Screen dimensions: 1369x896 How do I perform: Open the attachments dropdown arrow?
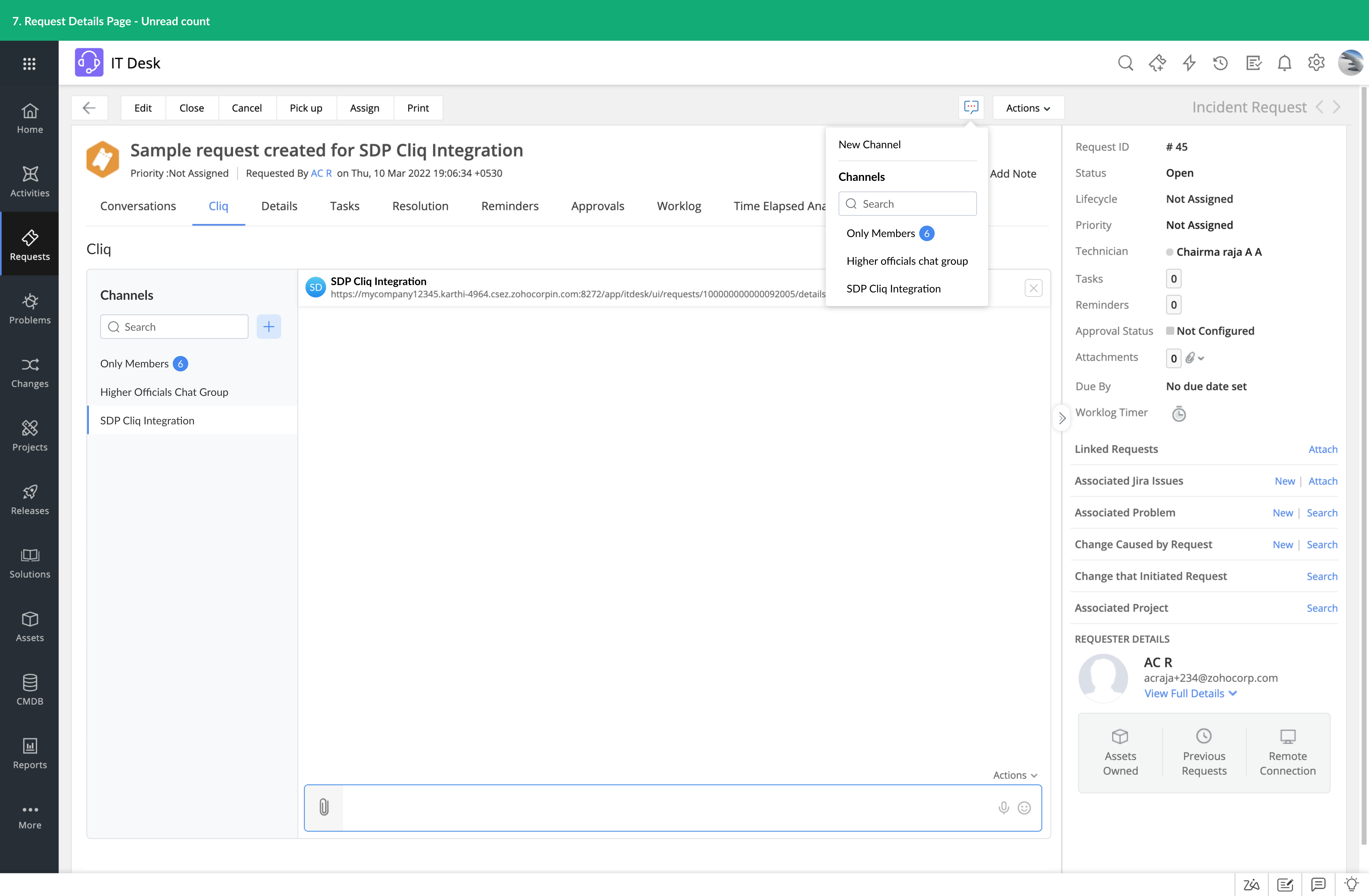(1202, 358)
